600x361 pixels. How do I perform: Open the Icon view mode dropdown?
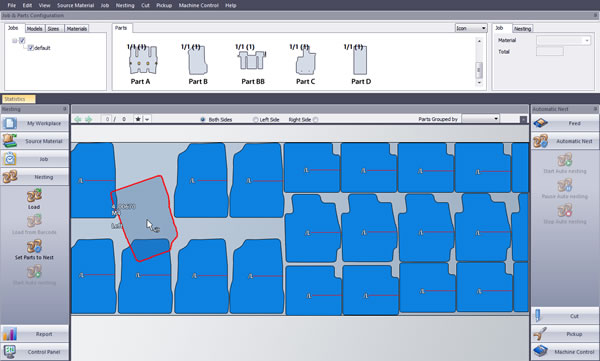tap(471, 28)
